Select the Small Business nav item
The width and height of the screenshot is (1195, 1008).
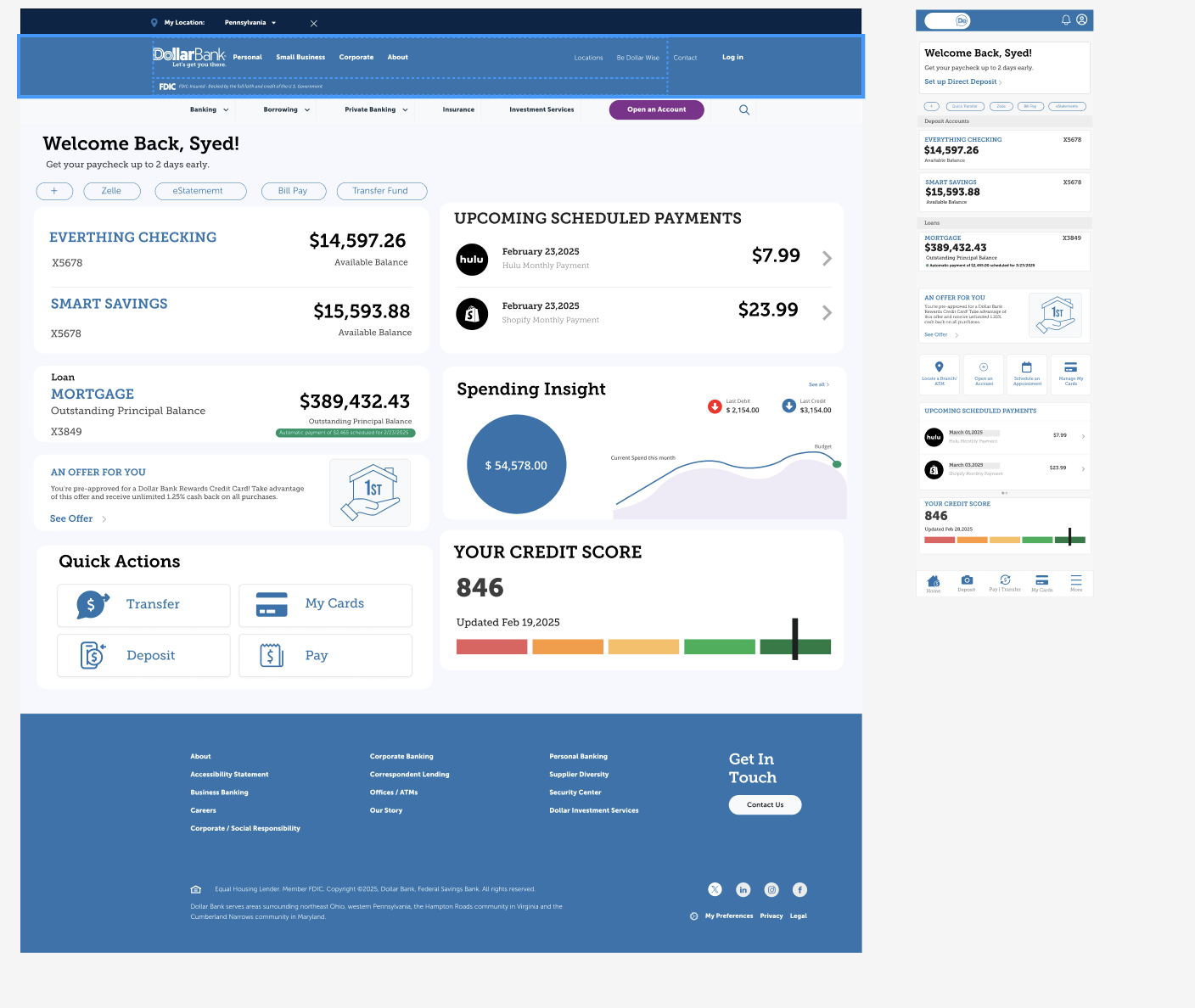coord(300,58)
